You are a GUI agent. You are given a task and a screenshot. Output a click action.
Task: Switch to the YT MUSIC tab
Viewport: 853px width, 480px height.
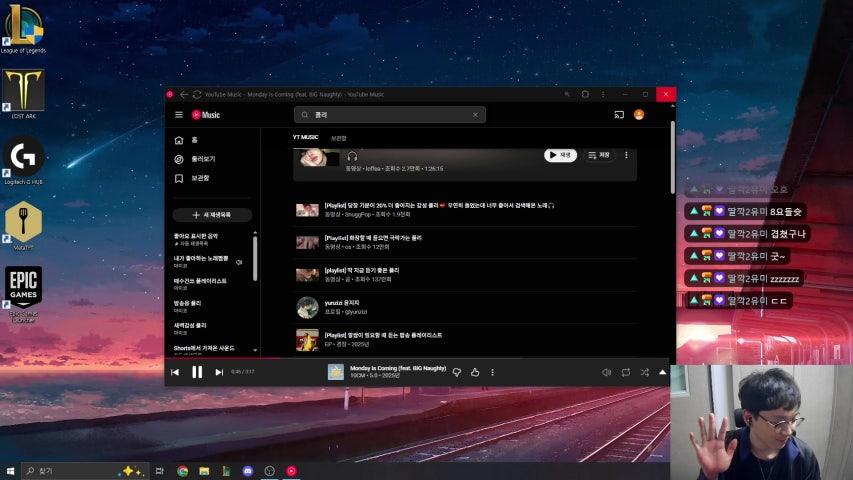pos(305,137)
